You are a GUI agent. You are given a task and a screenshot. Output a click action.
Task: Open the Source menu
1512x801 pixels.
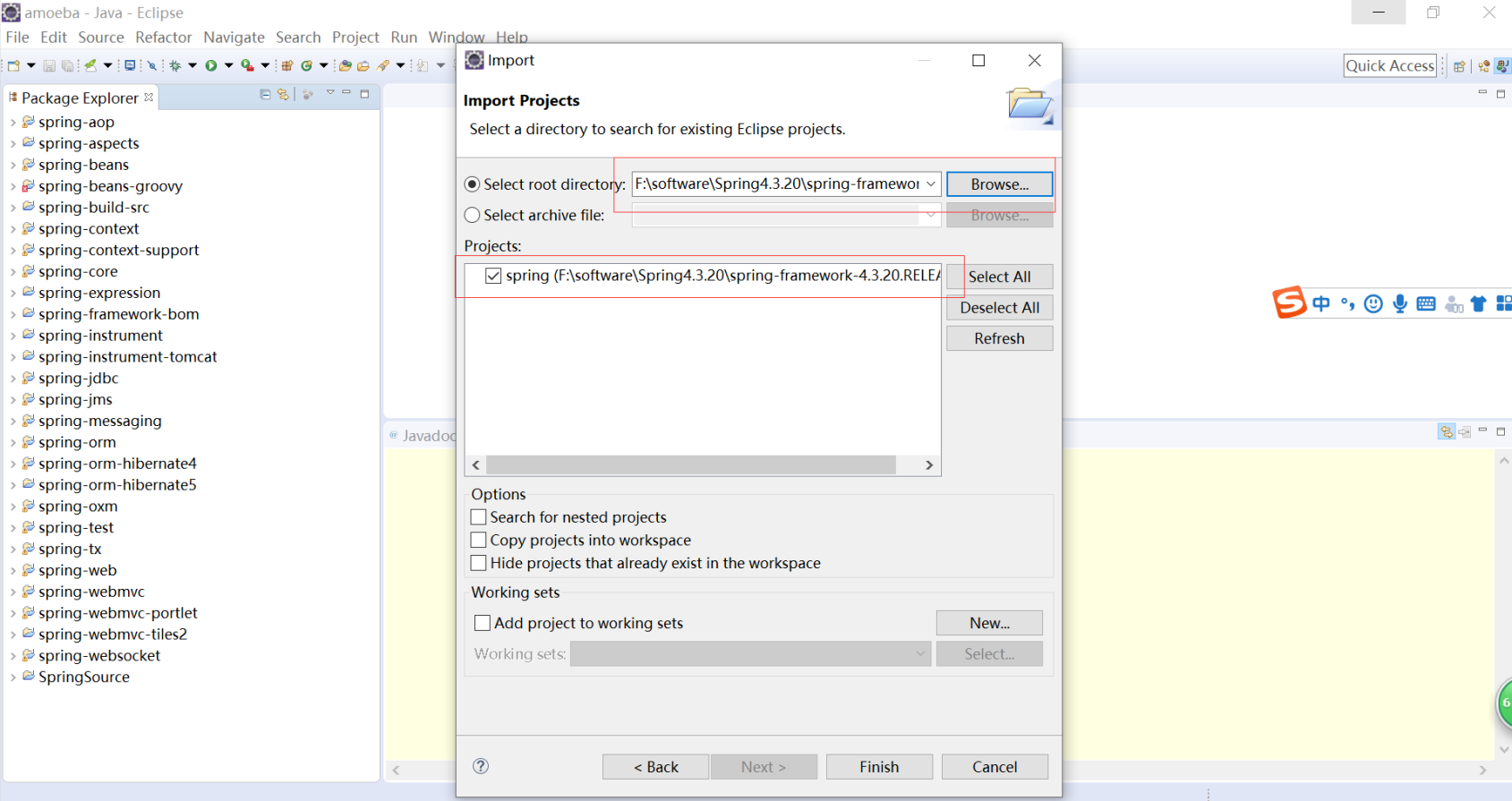(100, 37)
